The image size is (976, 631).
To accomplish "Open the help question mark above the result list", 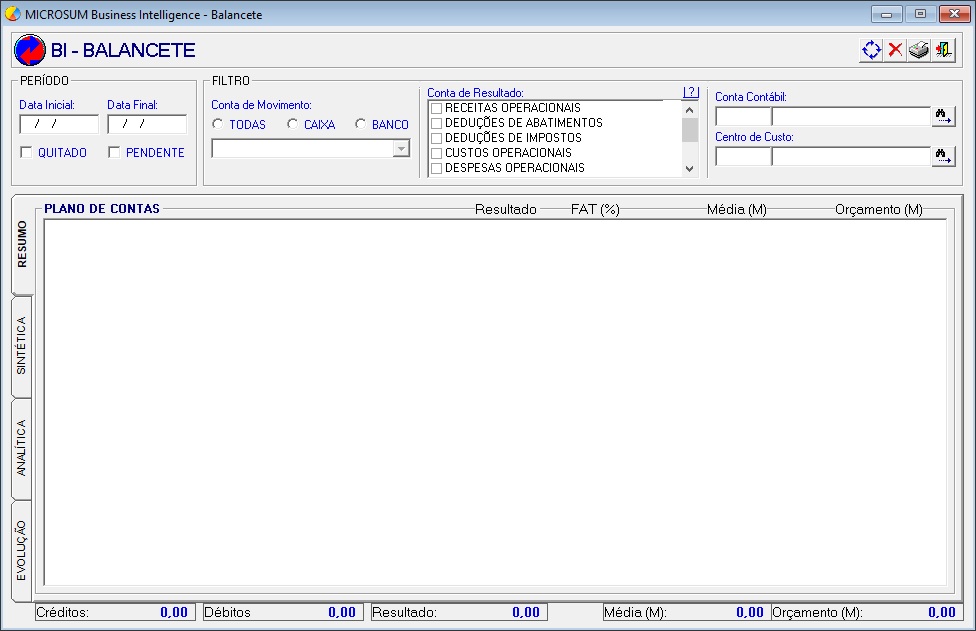I will [690, 92].
